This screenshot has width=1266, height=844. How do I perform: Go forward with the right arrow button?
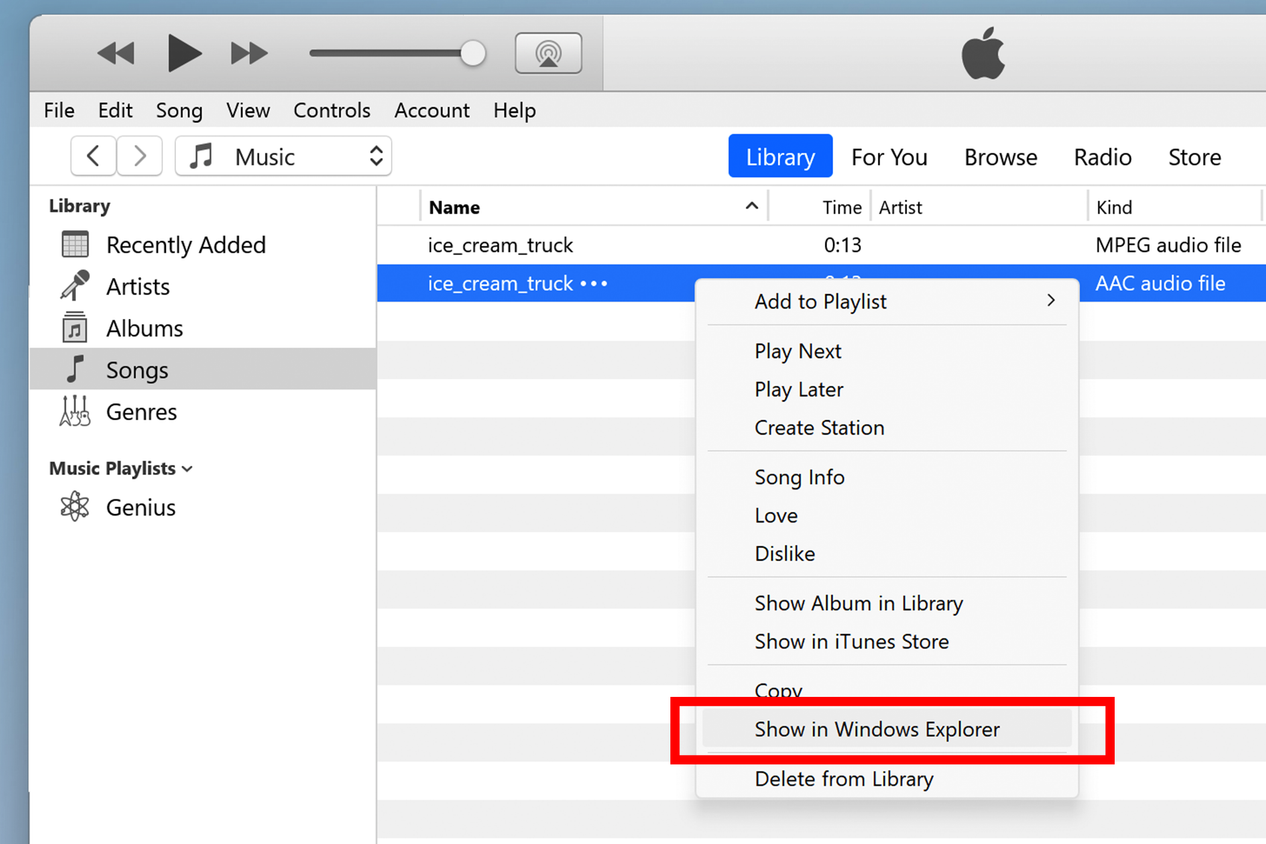tap(140, 156)
